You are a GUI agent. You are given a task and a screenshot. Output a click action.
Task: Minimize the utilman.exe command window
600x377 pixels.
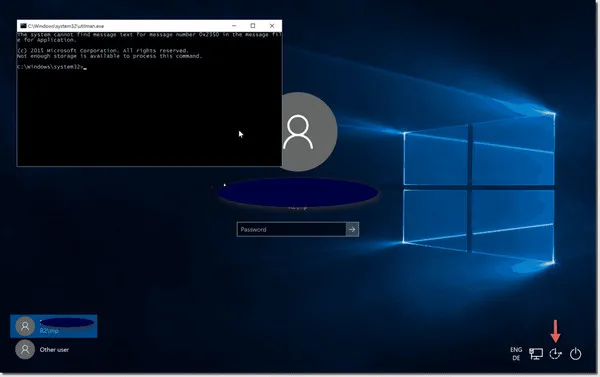(x=234, y=26)
